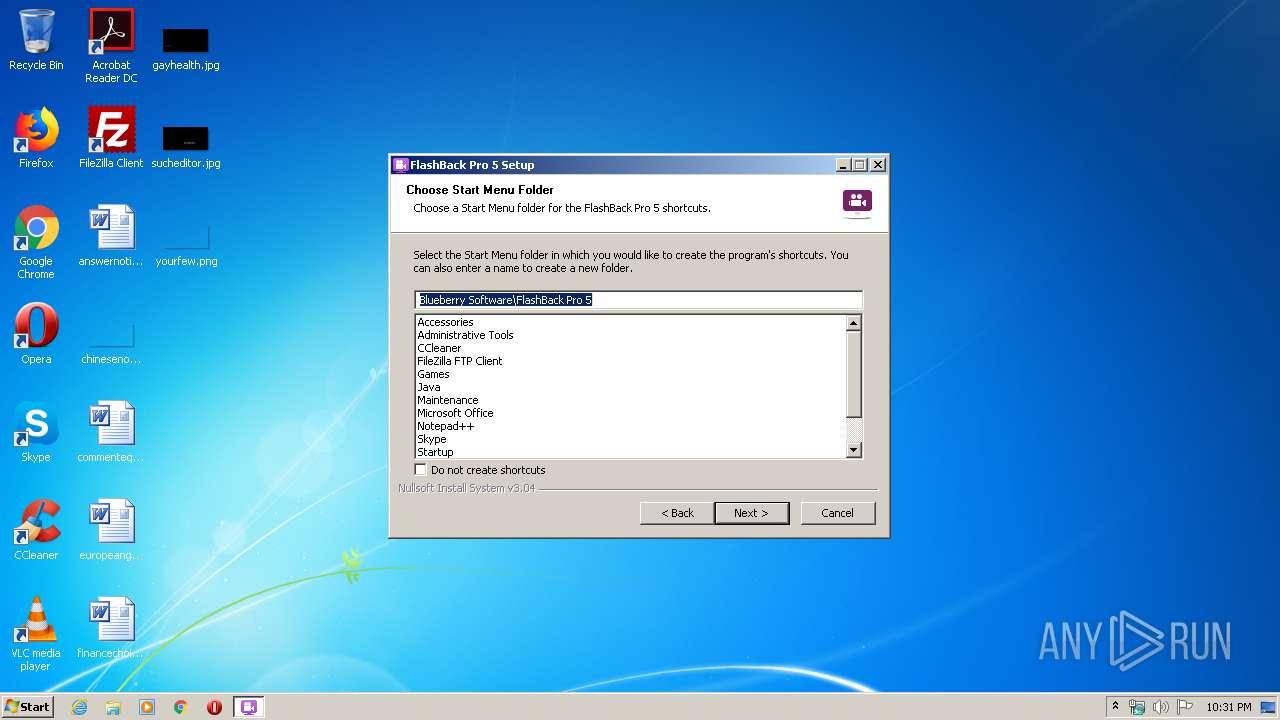
Task: Open the Windows Start menu
Action: pyautogui.click(x=27, y=707)
